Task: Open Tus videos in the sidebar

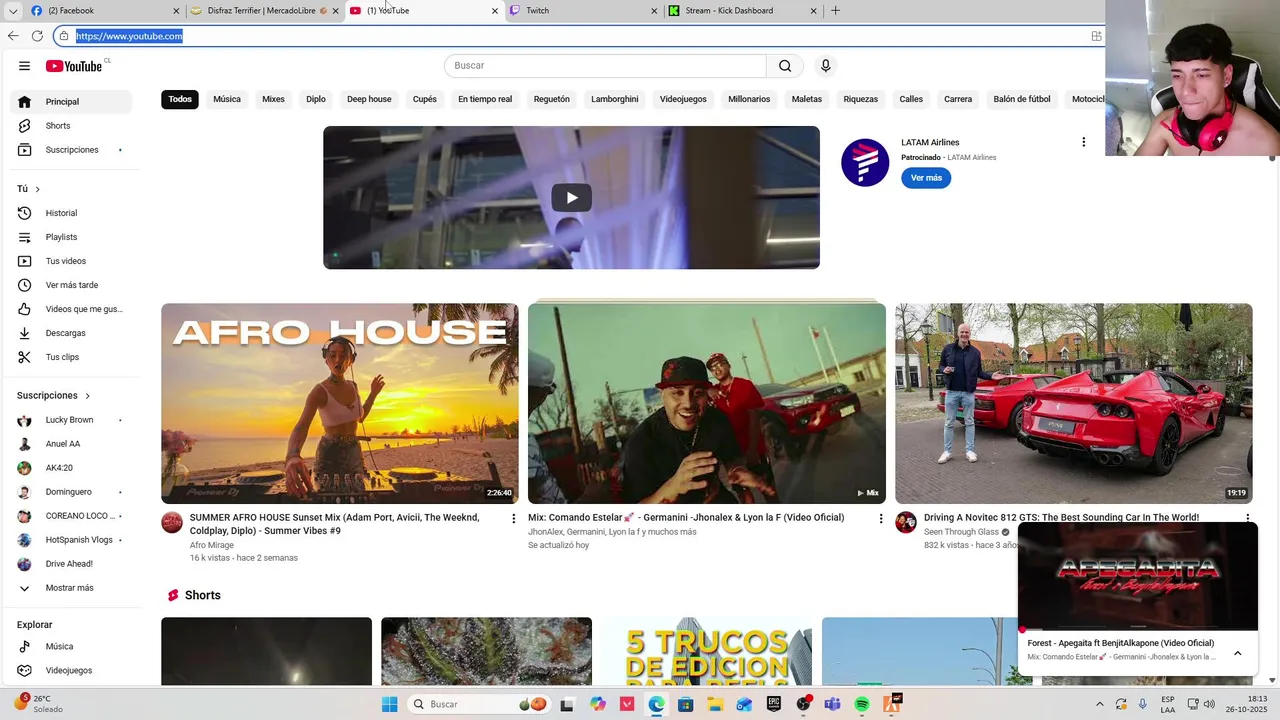Action: pos(70,261)
